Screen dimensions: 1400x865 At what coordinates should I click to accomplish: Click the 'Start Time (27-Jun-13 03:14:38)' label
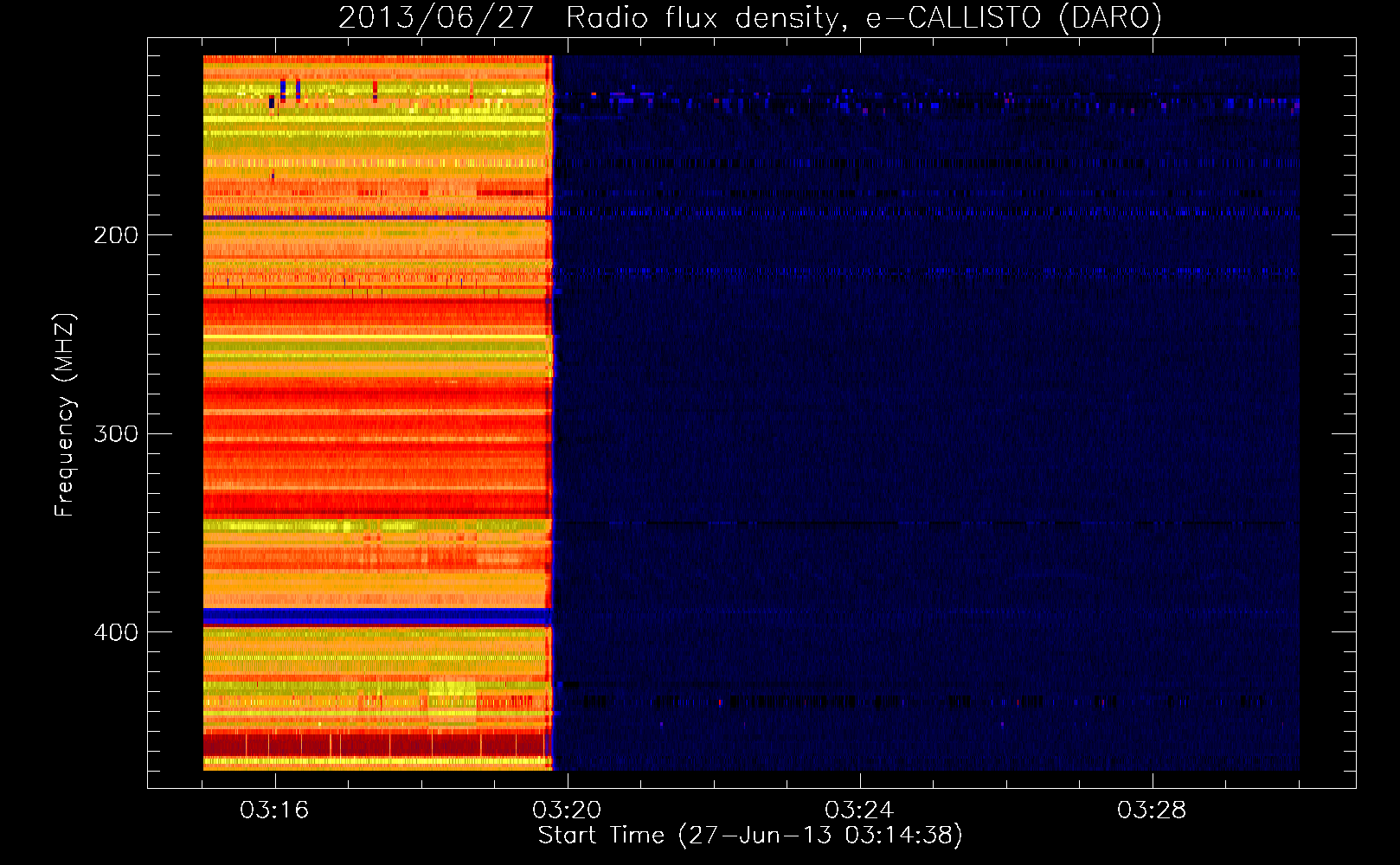click(750, 836)
